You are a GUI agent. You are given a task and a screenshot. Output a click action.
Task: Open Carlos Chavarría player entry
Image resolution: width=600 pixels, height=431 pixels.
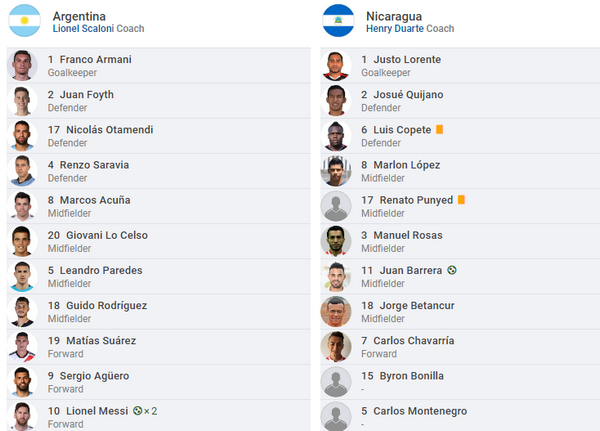click(x=416, y=341)
